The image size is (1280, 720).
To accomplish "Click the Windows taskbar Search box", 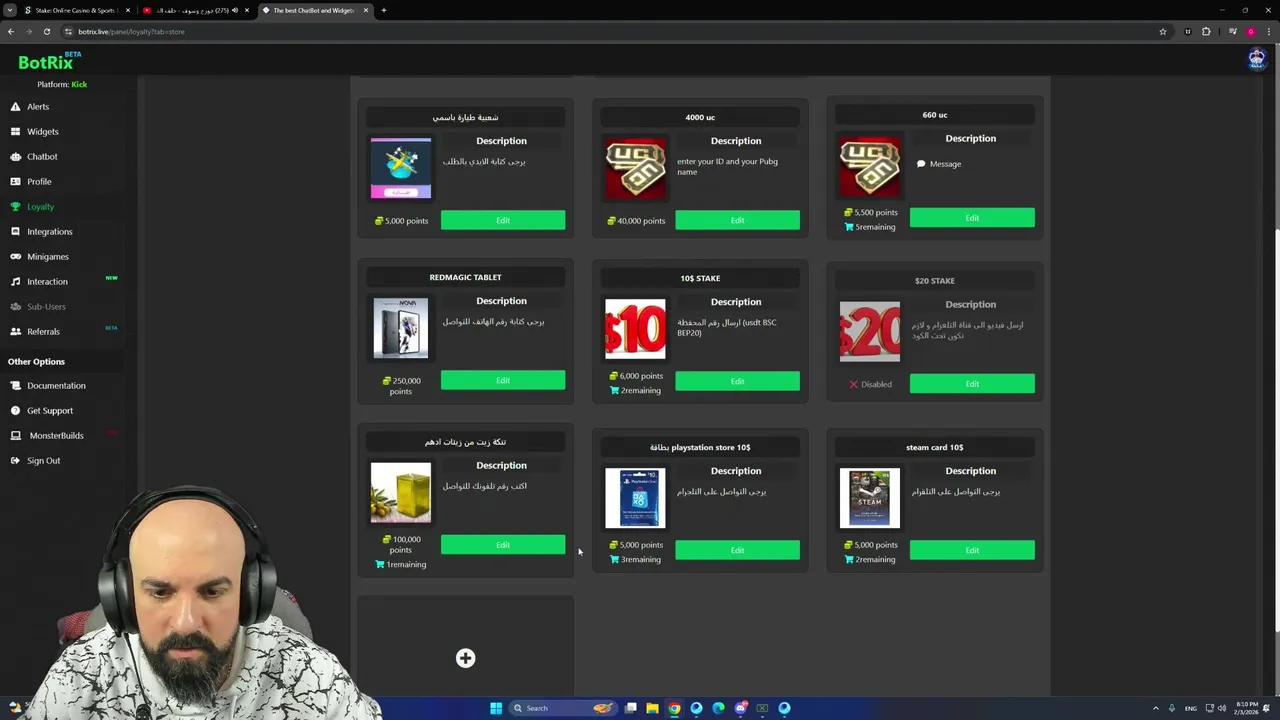I will [x=563, y=708].
